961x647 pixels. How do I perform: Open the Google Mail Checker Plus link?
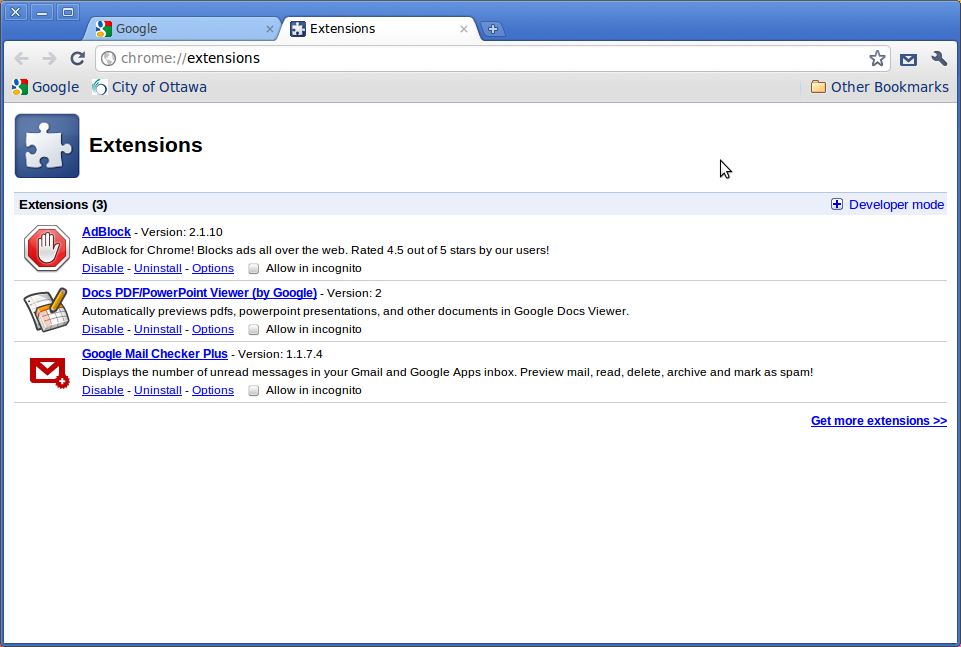(x=154, y=354)
